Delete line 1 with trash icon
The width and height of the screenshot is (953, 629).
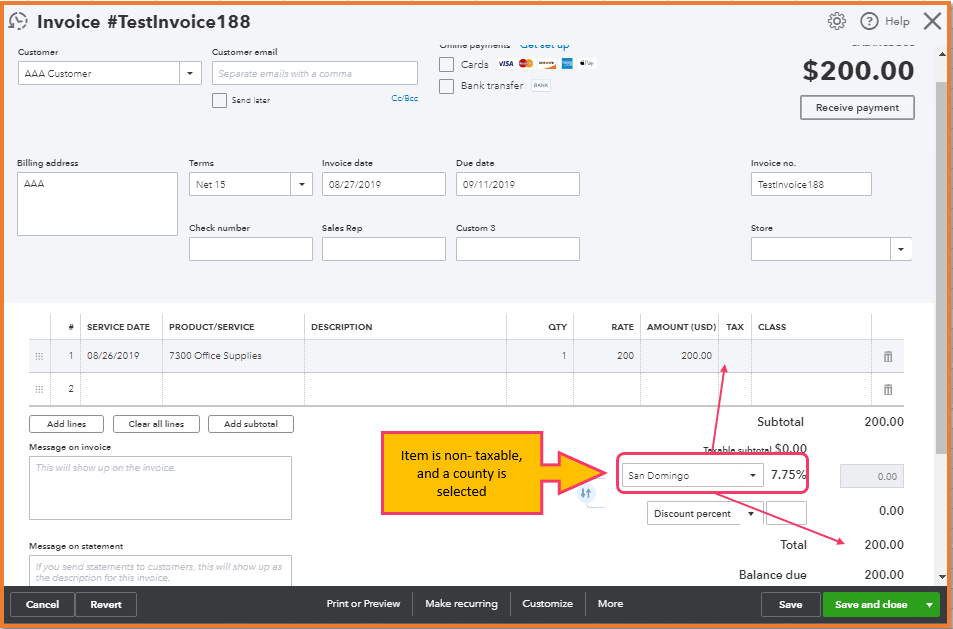click(x=888, y=356)
